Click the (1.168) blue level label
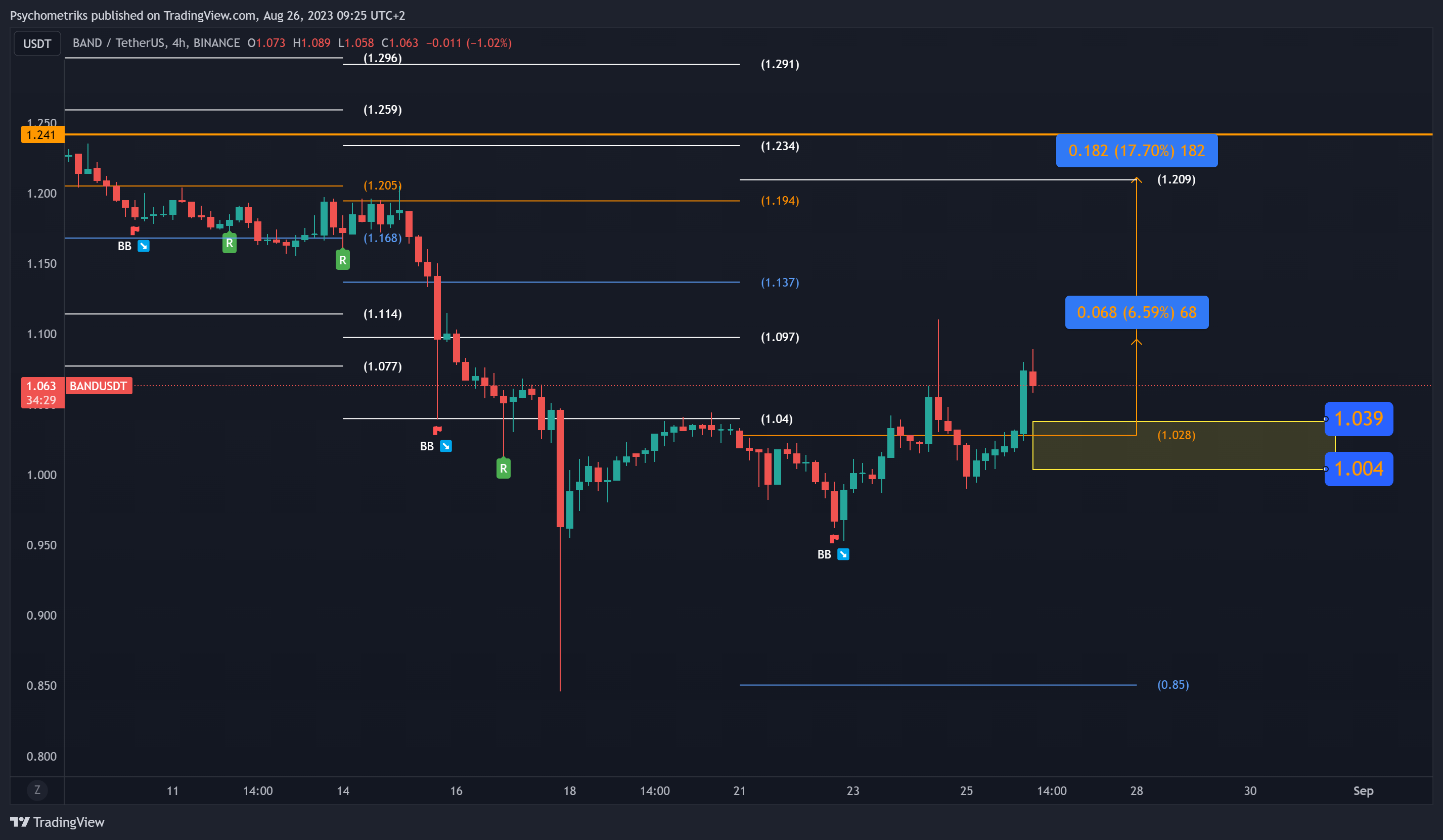1443x840 pixels. point(383,238)
